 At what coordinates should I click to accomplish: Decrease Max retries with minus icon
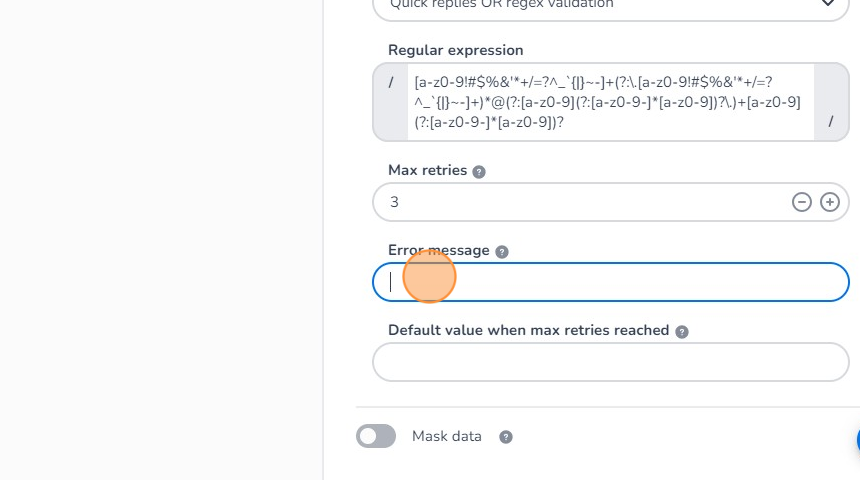801,202
